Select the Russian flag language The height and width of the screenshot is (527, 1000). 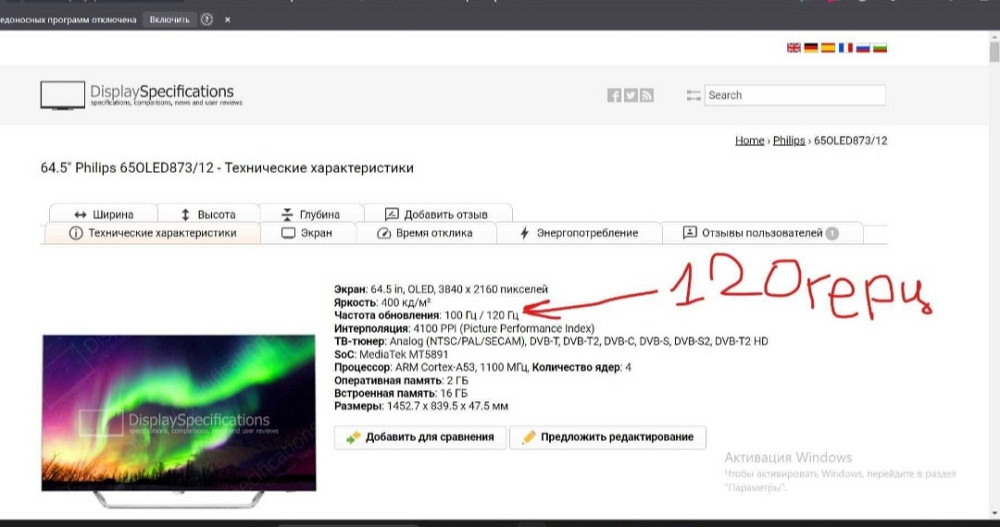[863, 48]
